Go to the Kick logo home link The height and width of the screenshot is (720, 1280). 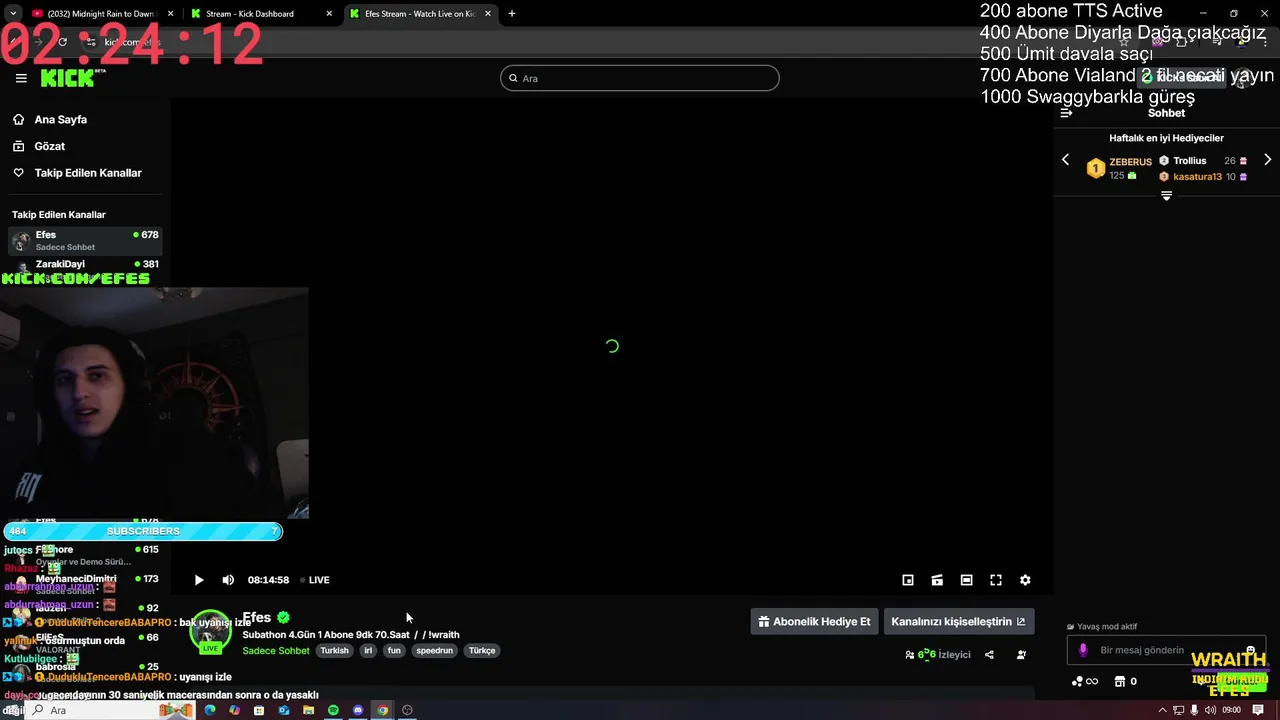70,78
